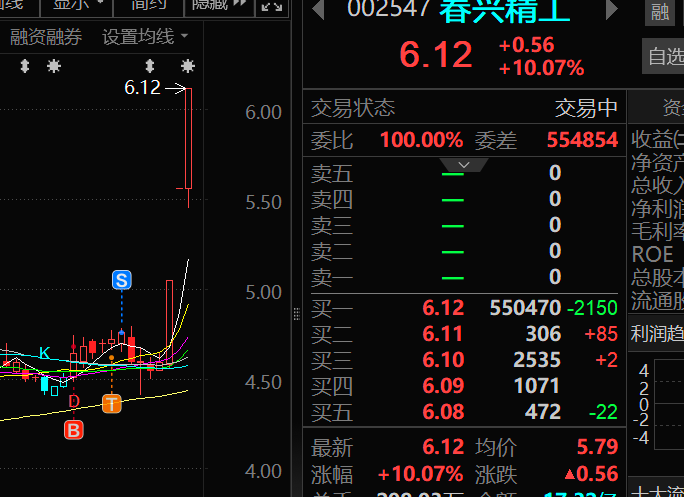Click 6.12 price label on chart
684x497 pixels.
coord(142,88)
